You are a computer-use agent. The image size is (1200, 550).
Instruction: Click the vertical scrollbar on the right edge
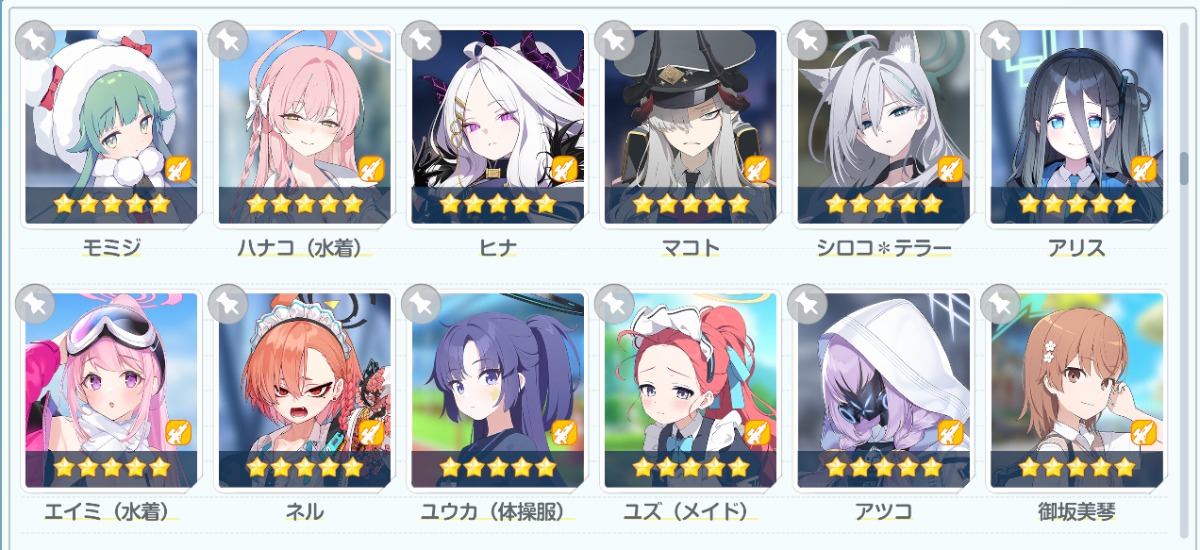coord(1185,181)
